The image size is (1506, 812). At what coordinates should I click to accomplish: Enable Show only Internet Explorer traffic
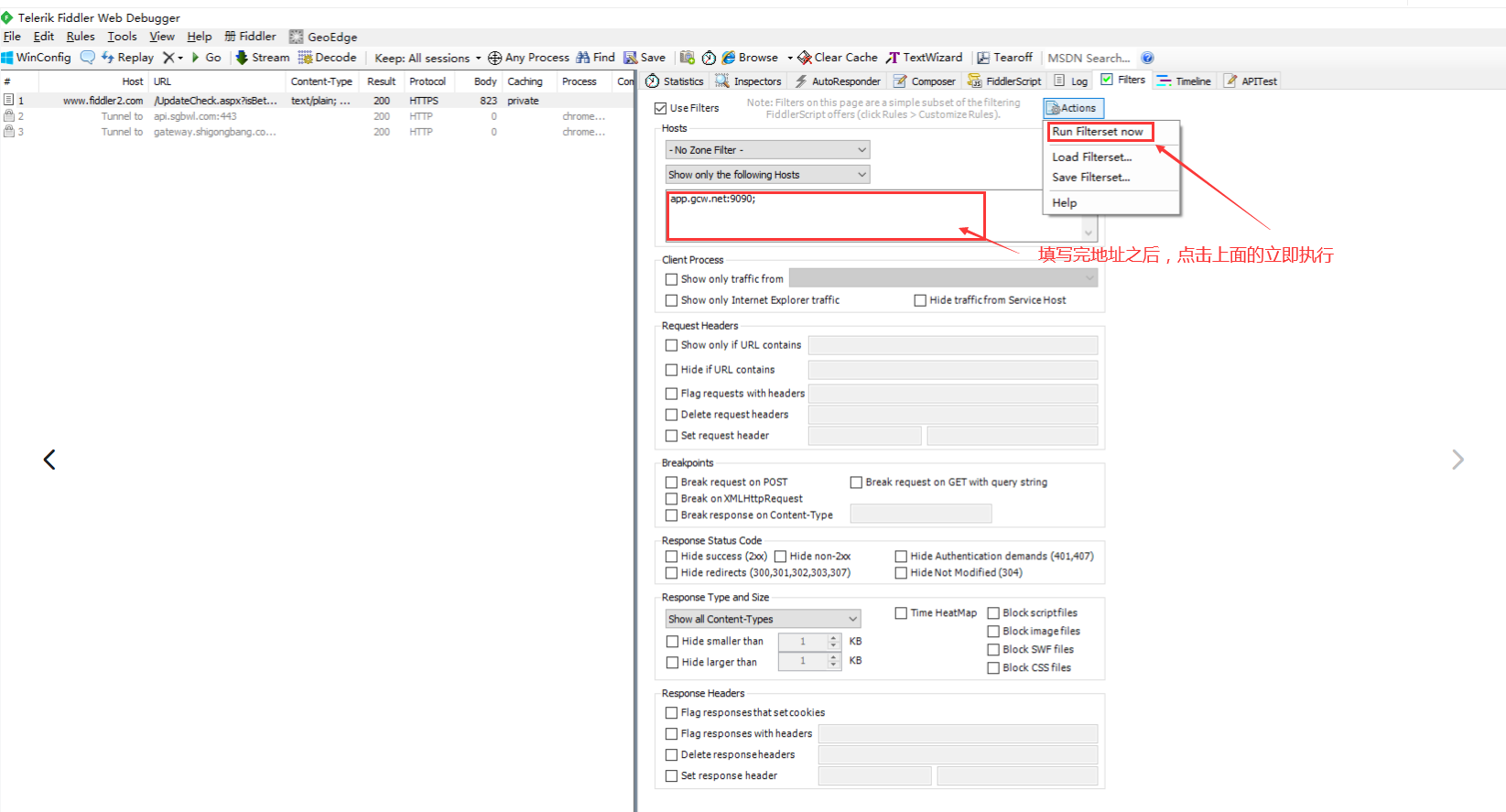(671, 300)
